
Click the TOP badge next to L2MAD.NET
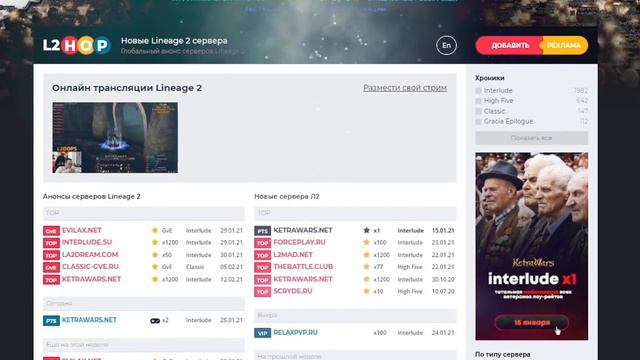pos(262,255)
